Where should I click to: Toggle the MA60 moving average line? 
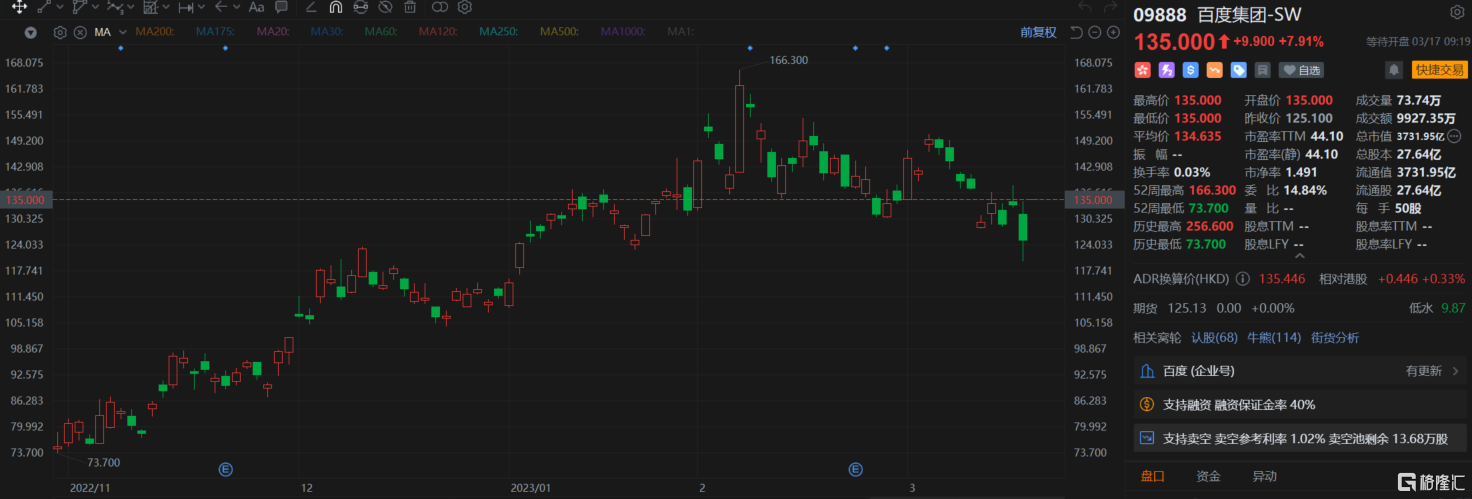point(381,32)
